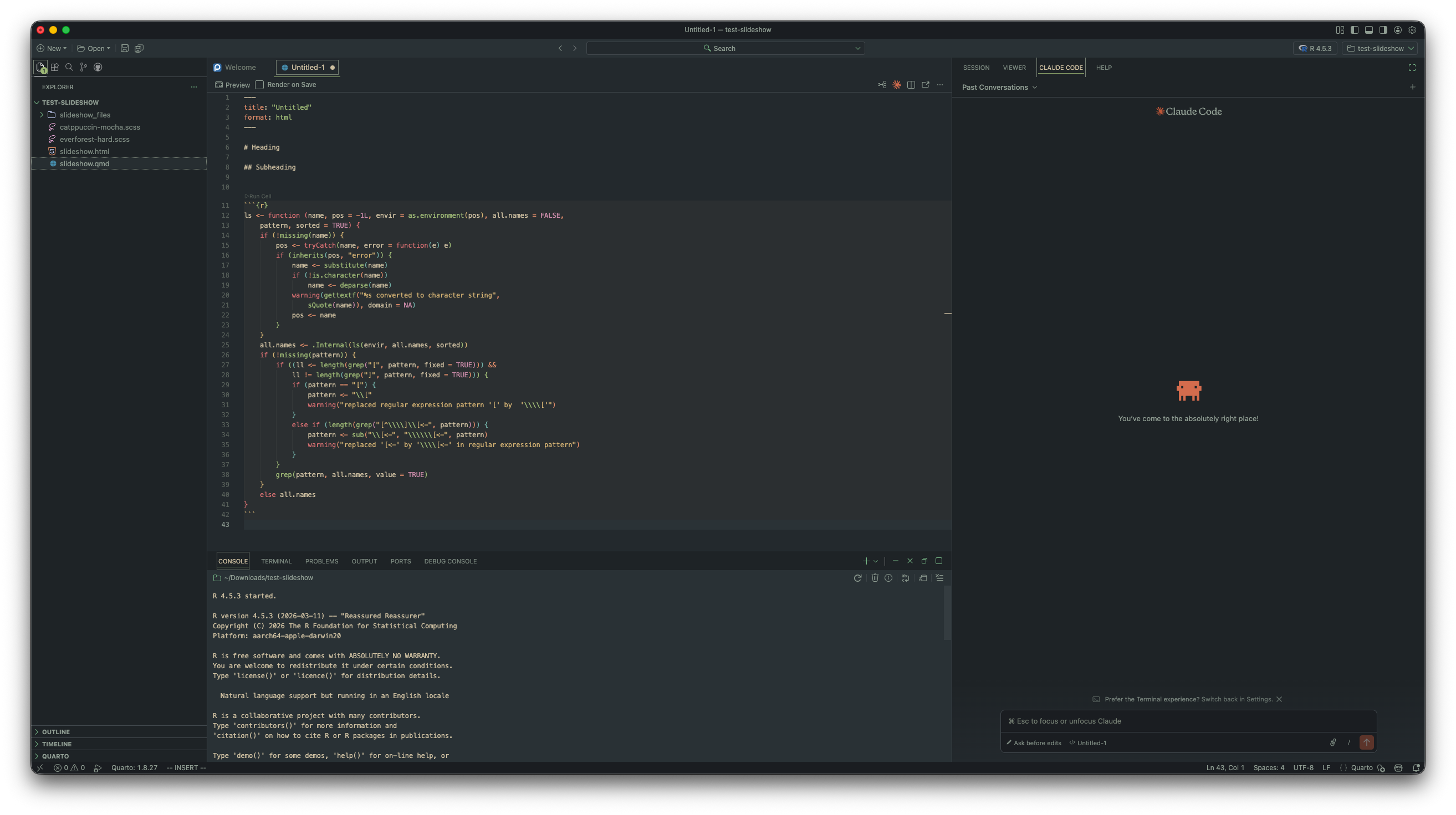Focus the Claude message input field
This screenshot has width=1456, height=815.
click(1188, 721)
